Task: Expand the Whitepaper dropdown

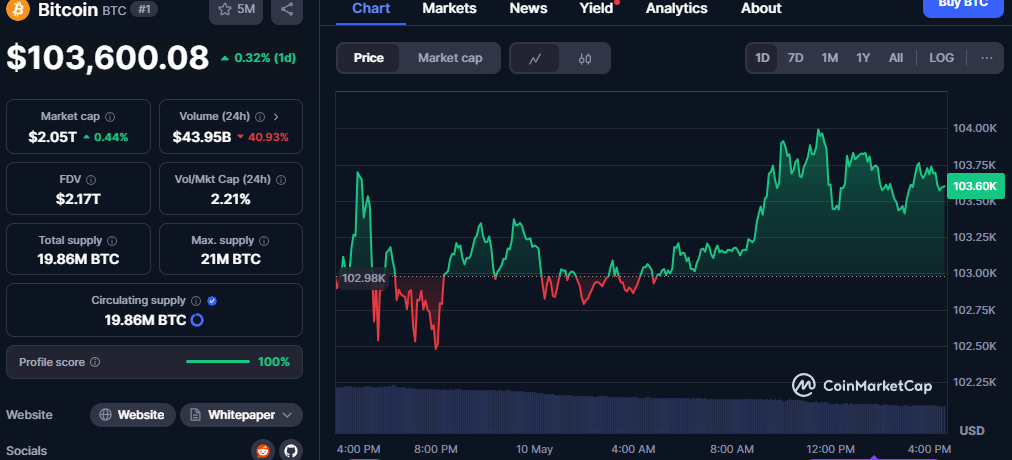Action: [241, 415]
